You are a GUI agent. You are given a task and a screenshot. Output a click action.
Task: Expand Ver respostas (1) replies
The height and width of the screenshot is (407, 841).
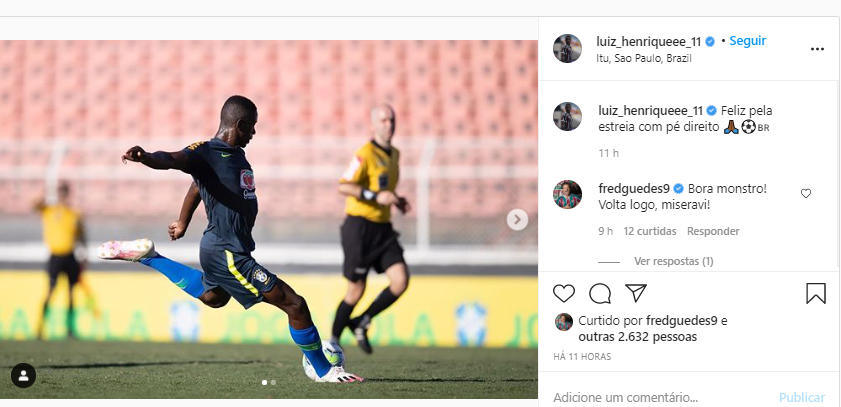click(674, 261)
